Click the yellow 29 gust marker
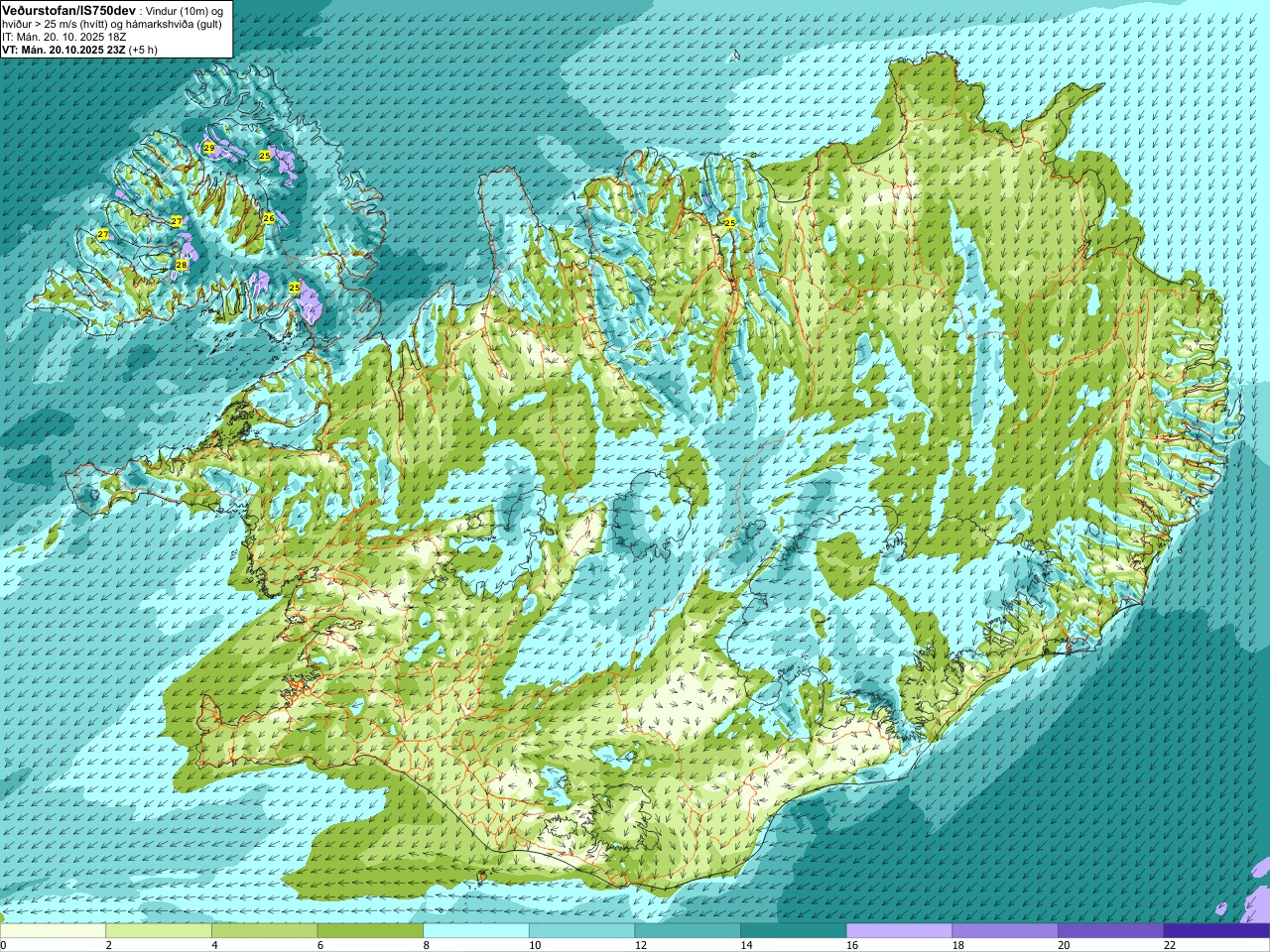The width and height of the screenshot is (1270, 952). [208, 148]
